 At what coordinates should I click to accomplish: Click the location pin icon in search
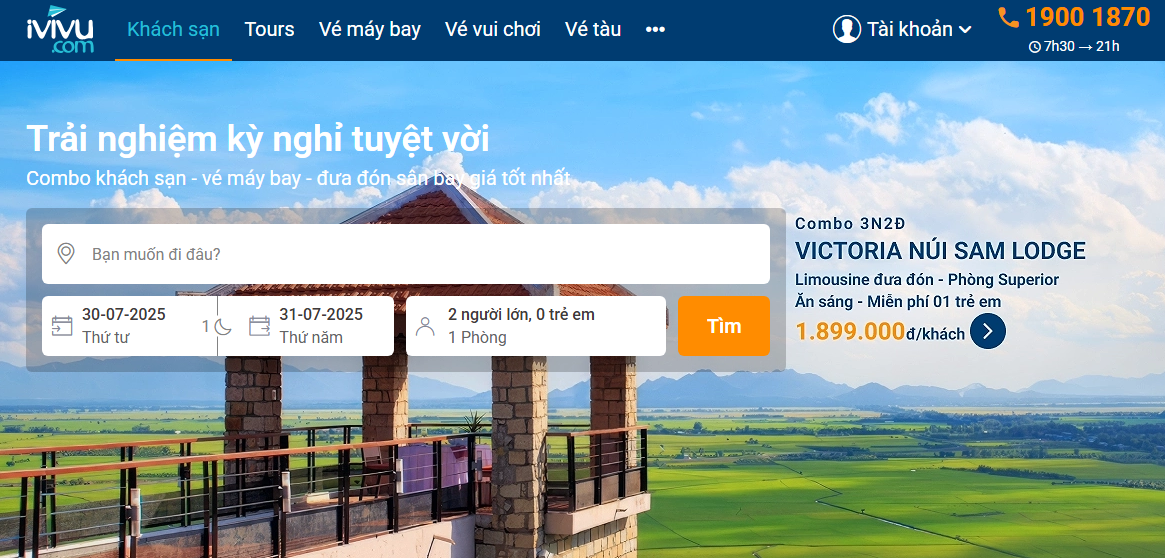66,254
